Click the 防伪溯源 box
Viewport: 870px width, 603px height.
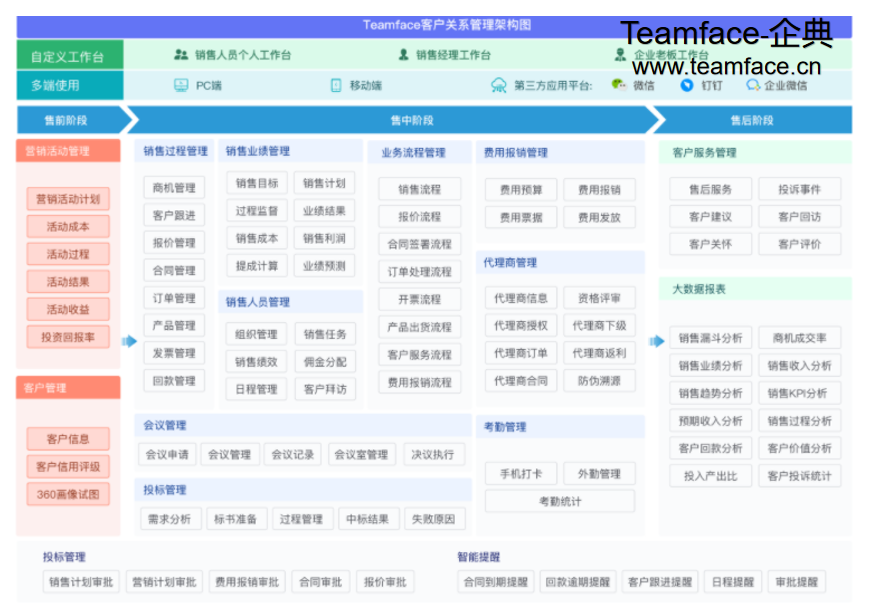(x=599, y=381)
